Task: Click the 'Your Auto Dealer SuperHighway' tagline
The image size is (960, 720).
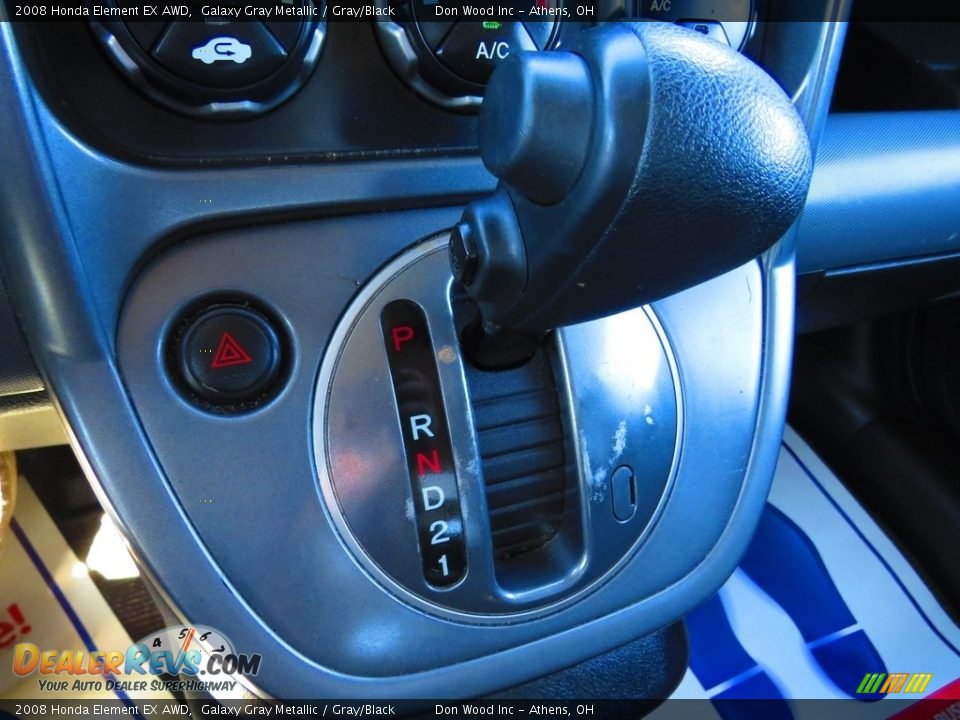Action: (x=137, y=685)
